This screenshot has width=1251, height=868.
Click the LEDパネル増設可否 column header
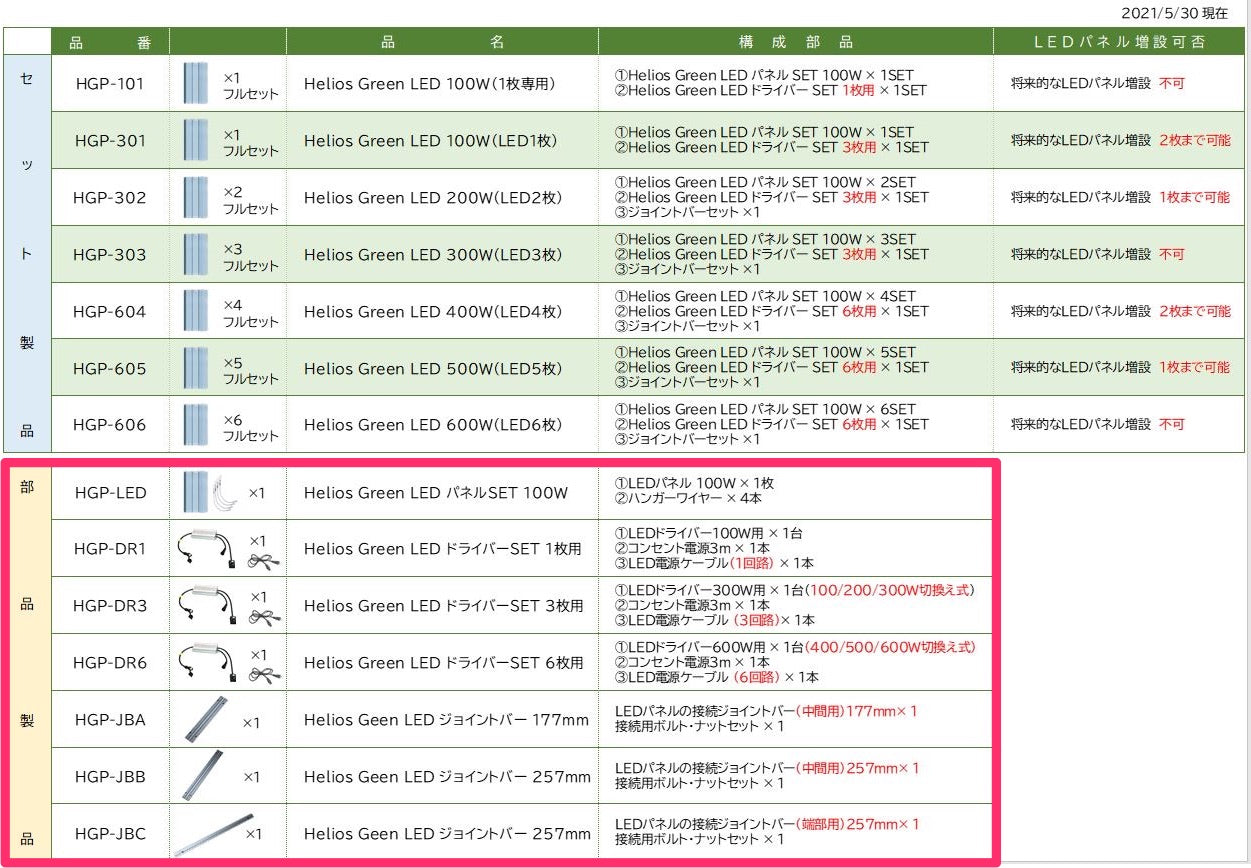point(1119,42)
